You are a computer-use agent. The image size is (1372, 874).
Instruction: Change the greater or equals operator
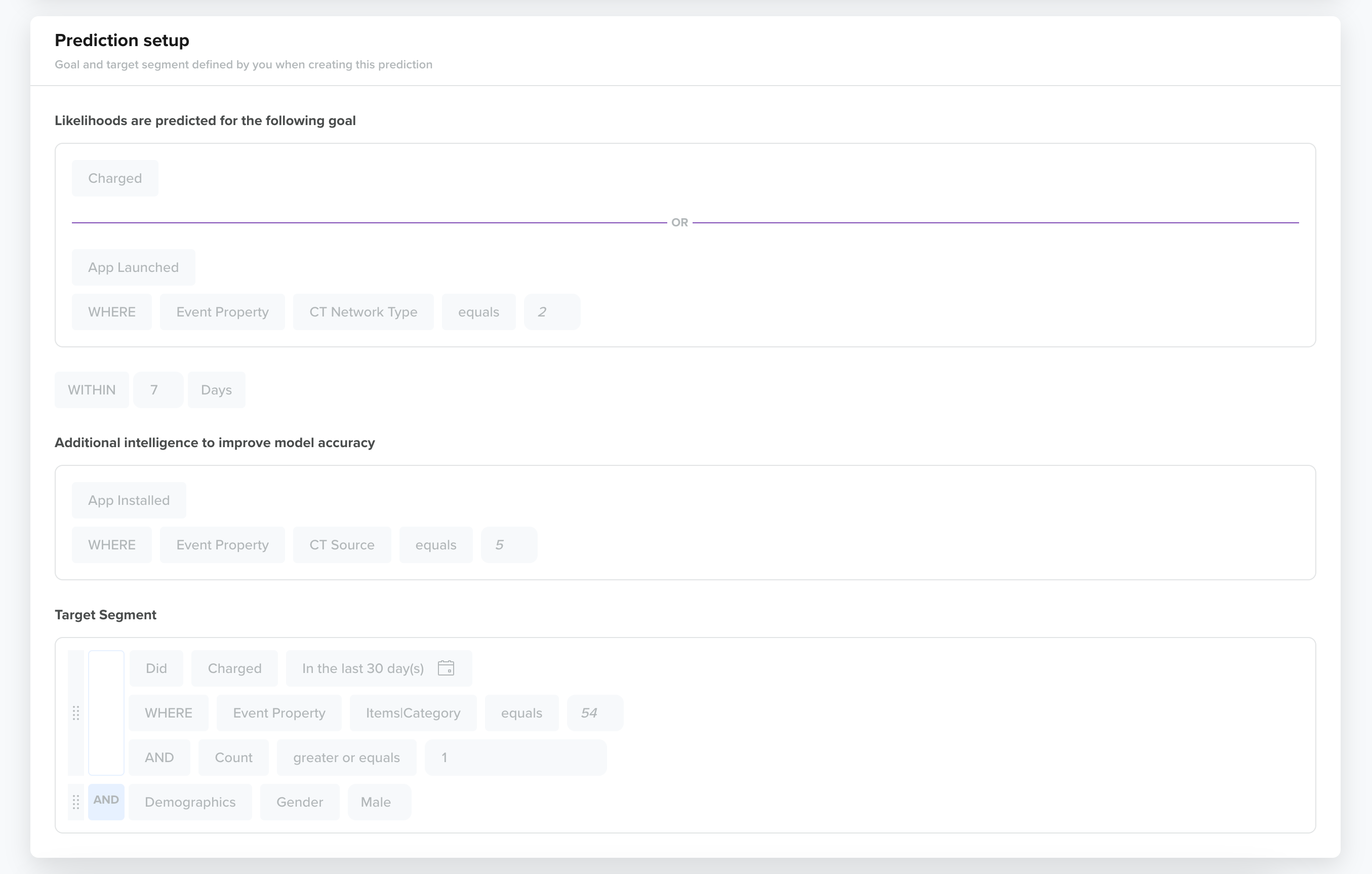[x=346, y=757]
